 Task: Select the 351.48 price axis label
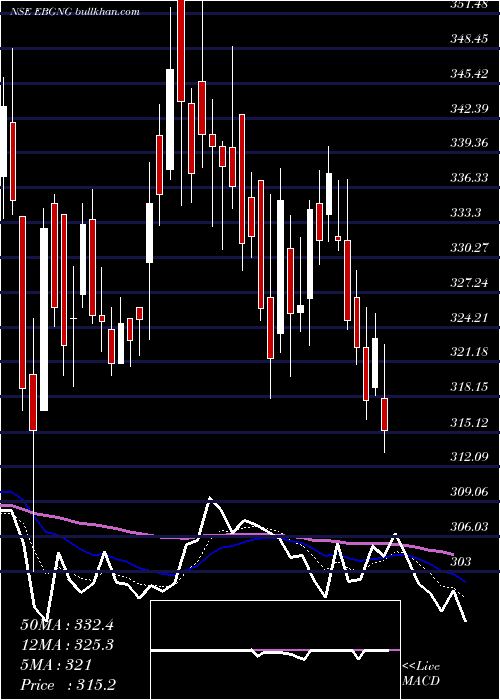click(x=469, y=4)
